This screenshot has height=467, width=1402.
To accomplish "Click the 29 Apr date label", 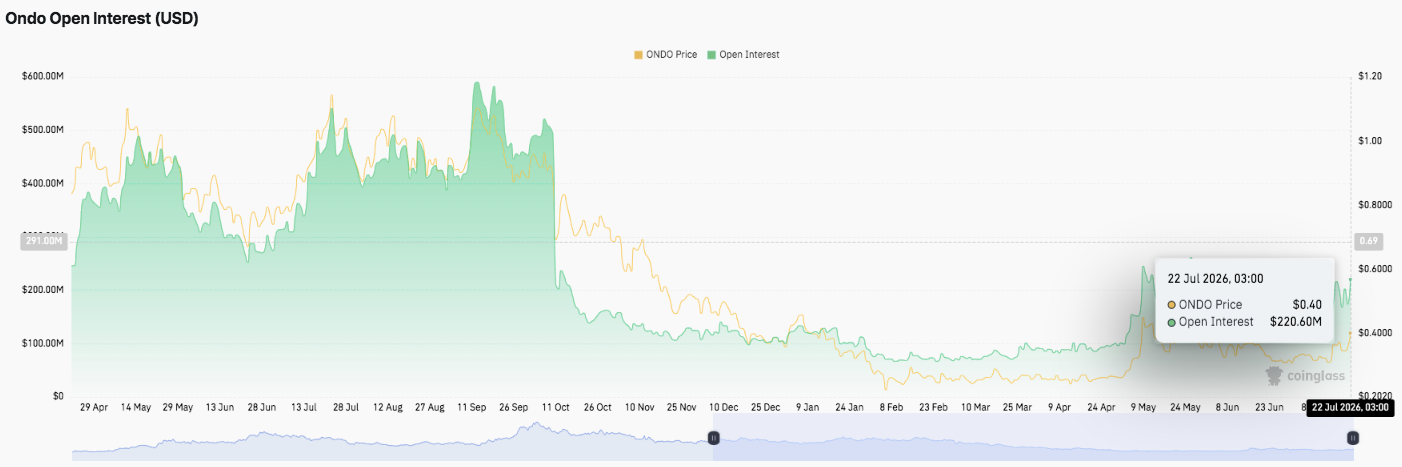I will pos(93,408).
